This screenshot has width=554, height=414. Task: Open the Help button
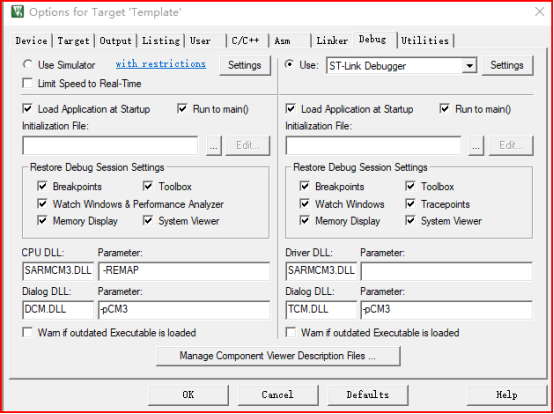pyautogui.click(x=507, y=395)
